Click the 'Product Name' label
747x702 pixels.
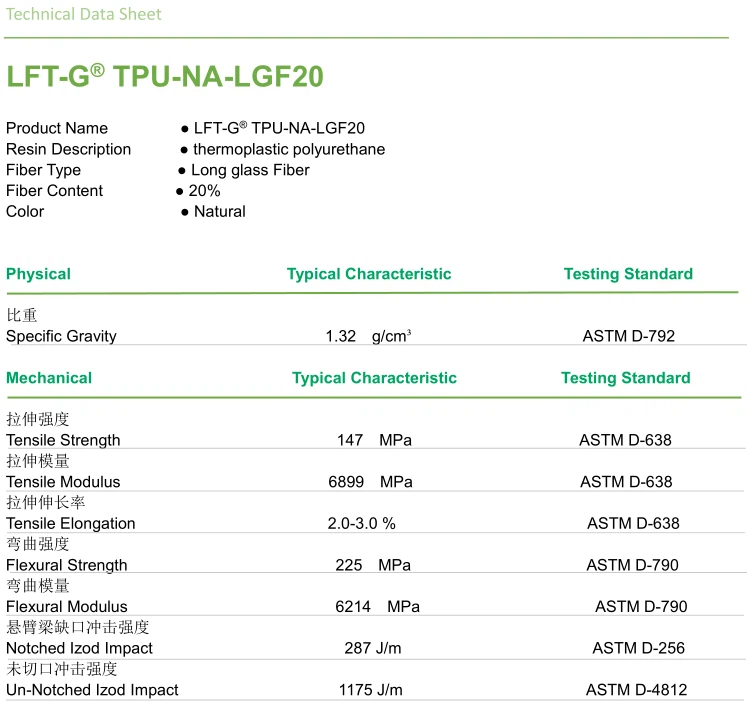57,128
